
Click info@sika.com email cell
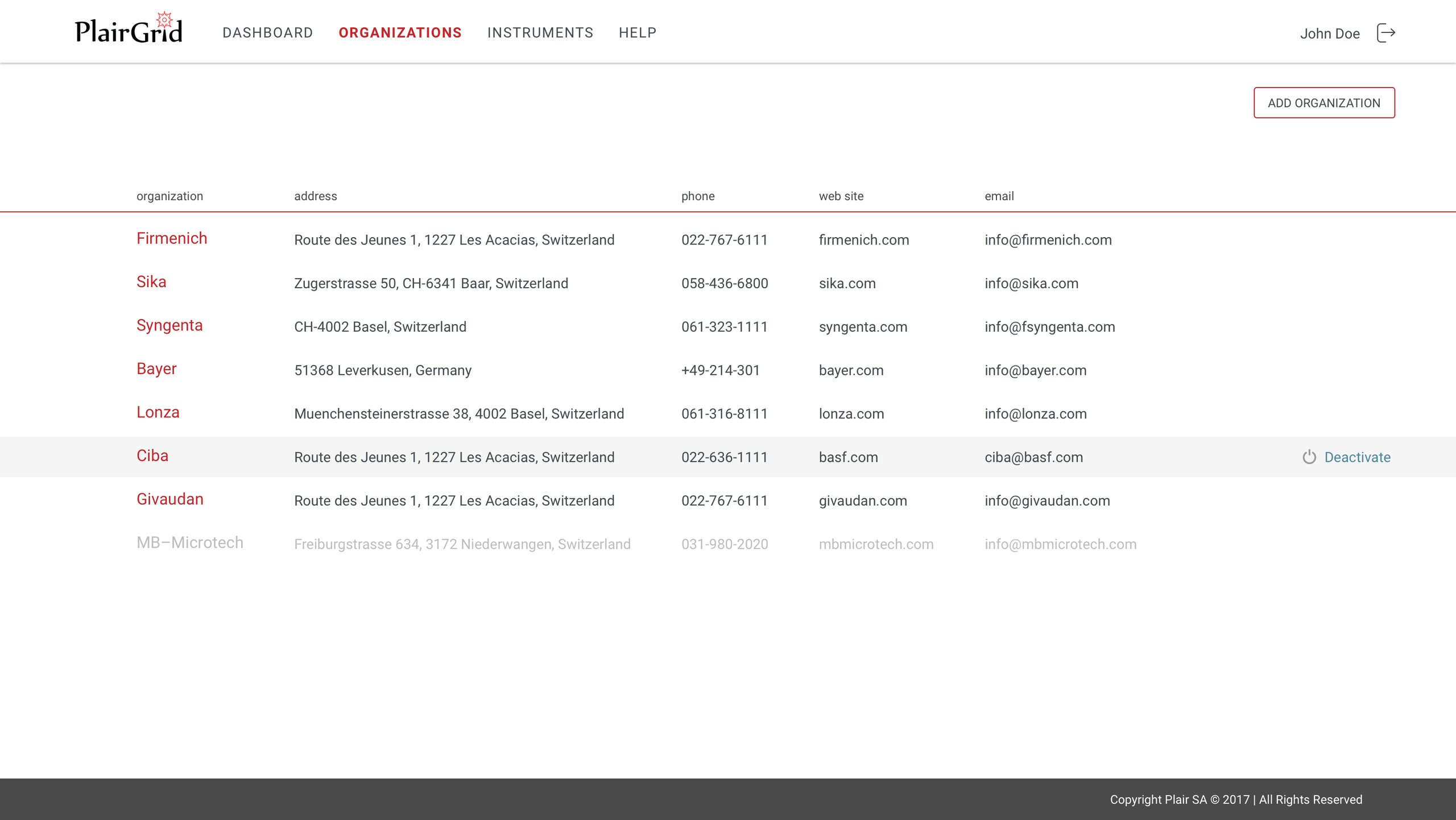[x=1032, y=283]
